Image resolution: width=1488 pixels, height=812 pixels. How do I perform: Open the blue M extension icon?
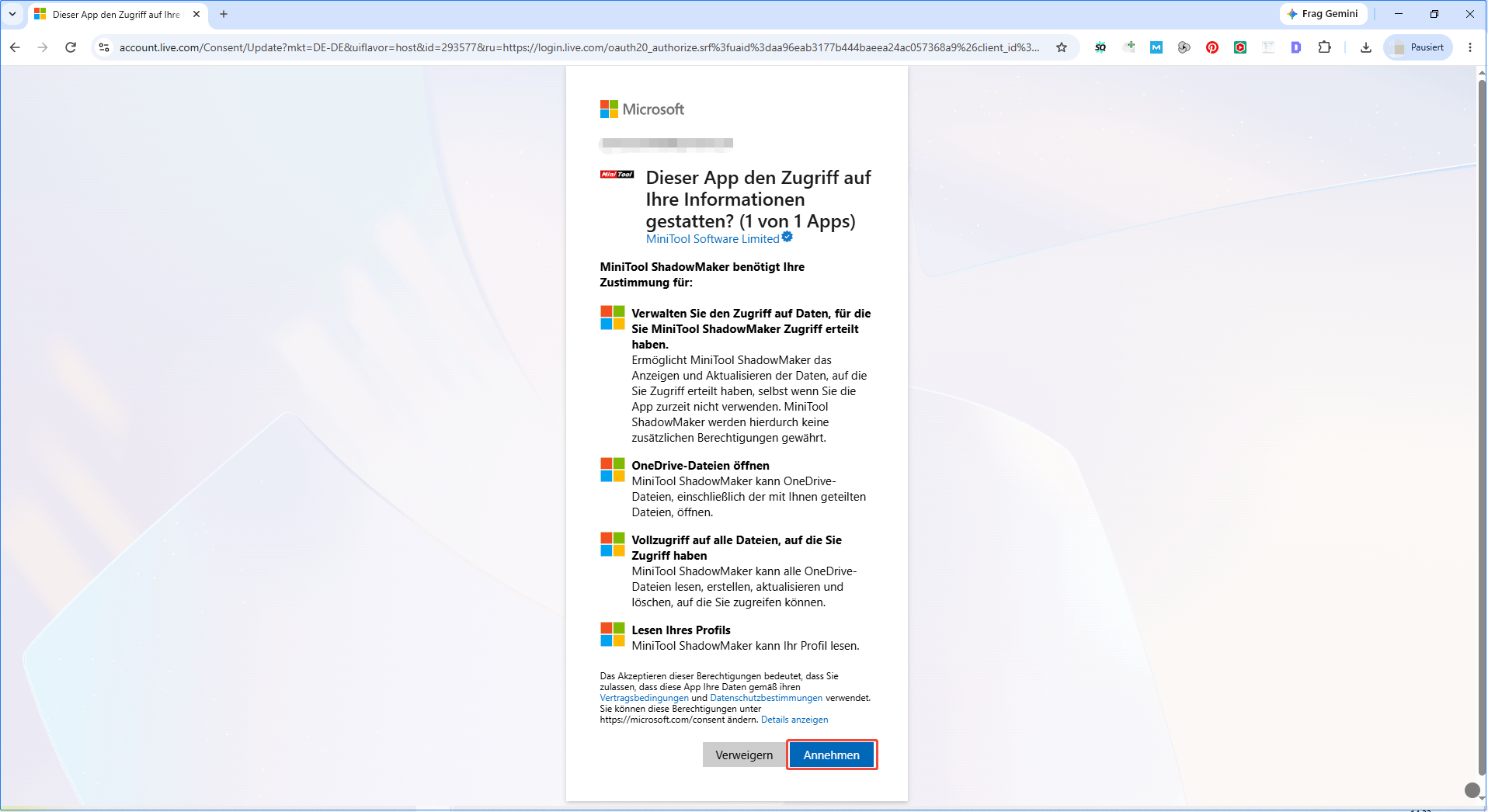[1156, 47]
